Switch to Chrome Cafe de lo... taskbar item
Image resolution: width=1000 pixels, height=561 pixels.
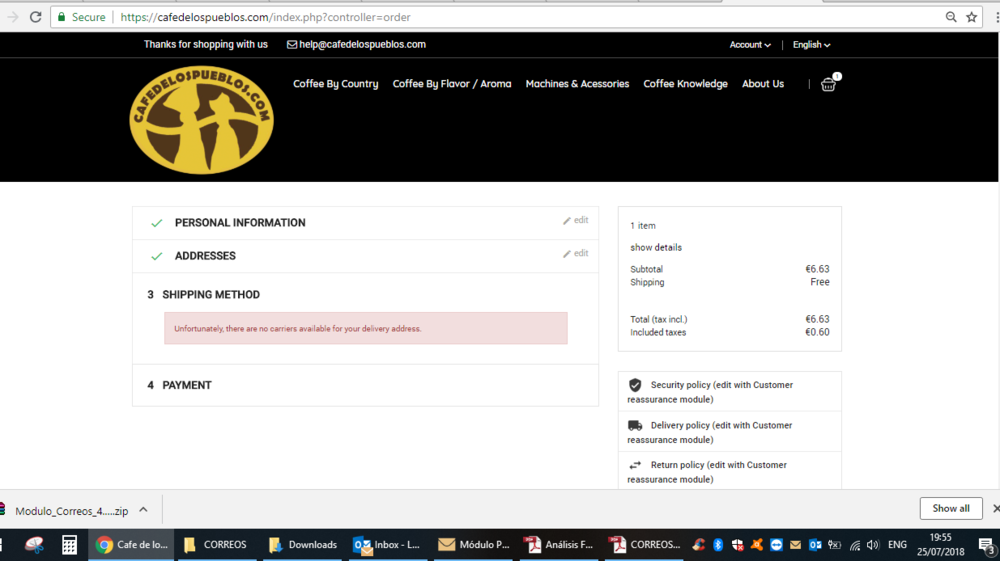pos(131,544)
